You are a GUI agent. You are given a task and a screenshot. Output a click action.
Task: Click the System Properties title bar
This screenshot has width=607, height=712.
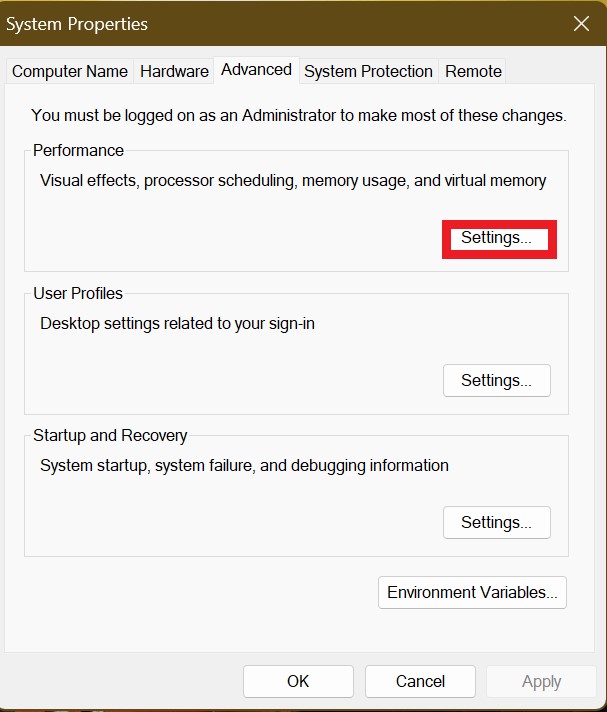pyautogui.click(x=250, y=23)
